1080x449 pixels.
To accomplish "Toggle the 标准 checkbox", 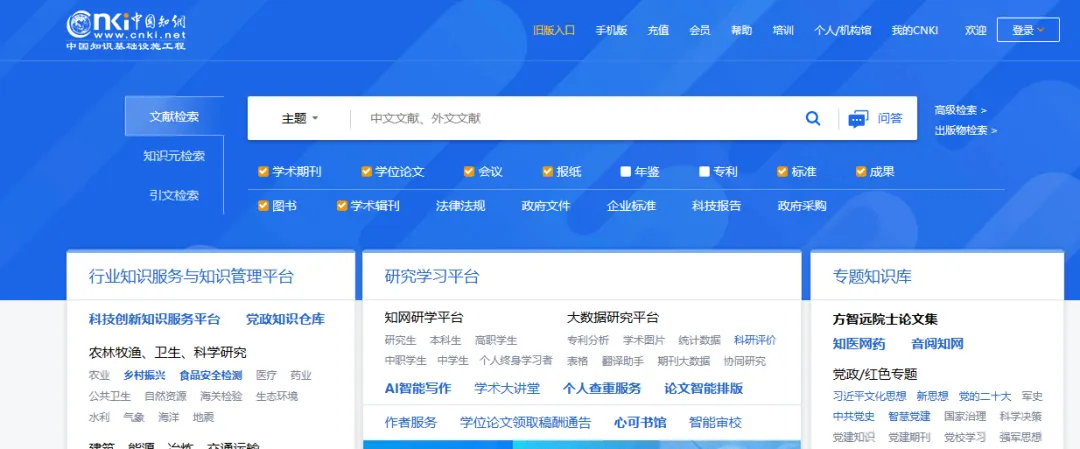I will click(x=782, y=171).
